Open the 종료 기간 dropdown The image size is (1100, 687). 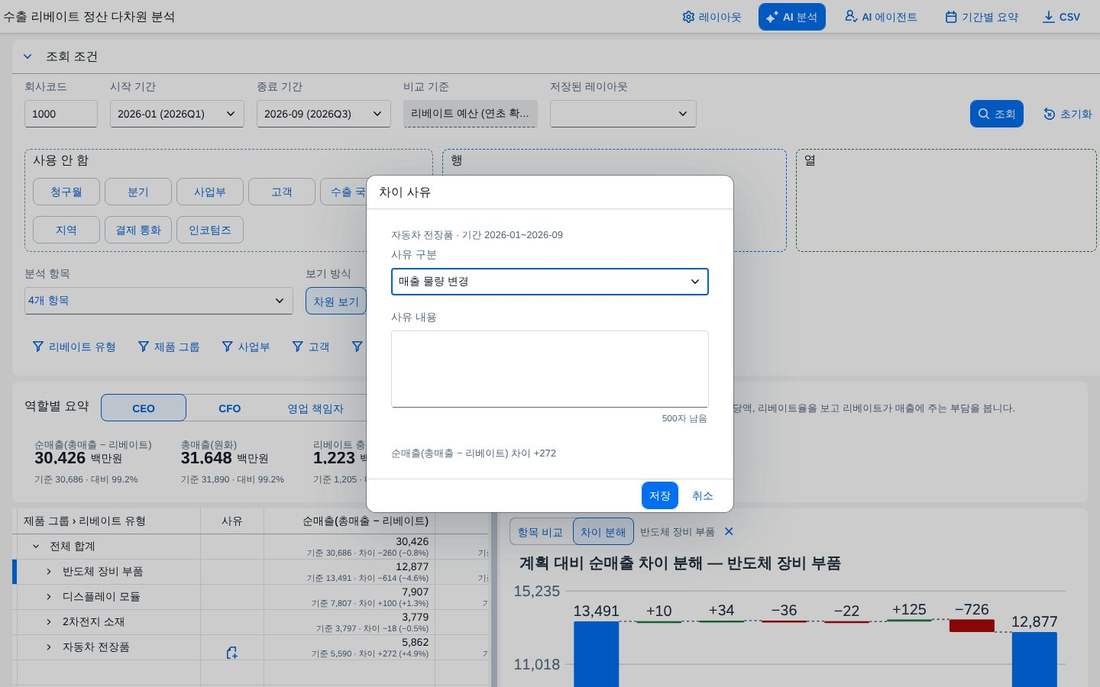323,114
